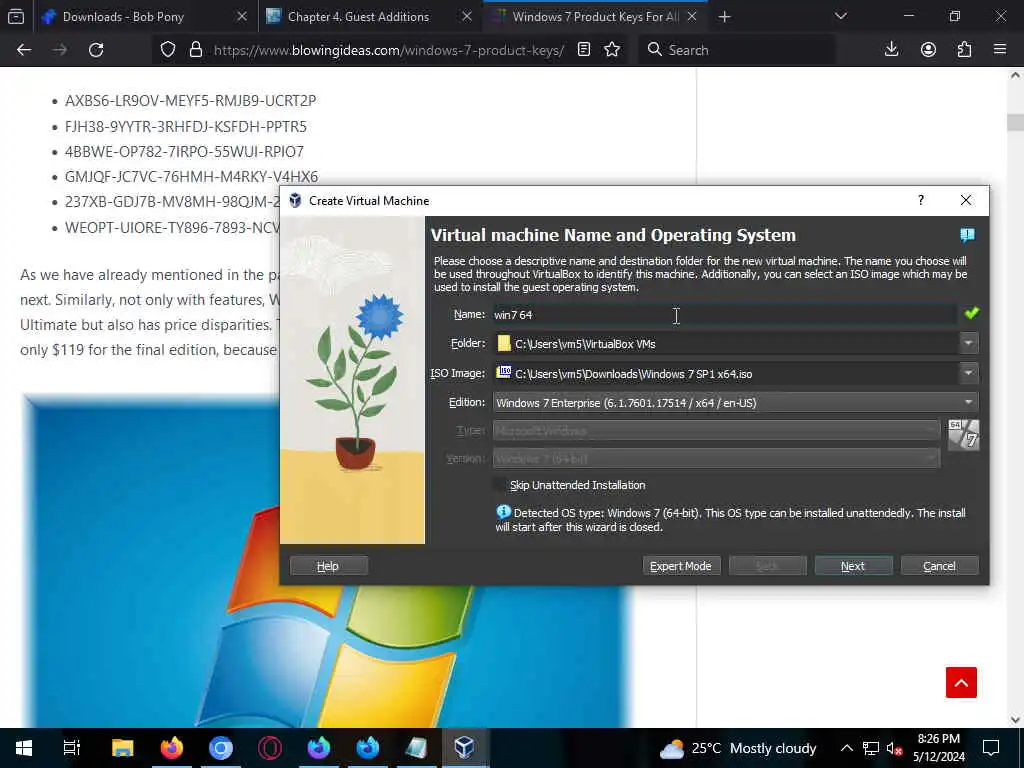Click Next in the wizard
This screenshot has height=768, width=1024.
[x=853, y=566]
